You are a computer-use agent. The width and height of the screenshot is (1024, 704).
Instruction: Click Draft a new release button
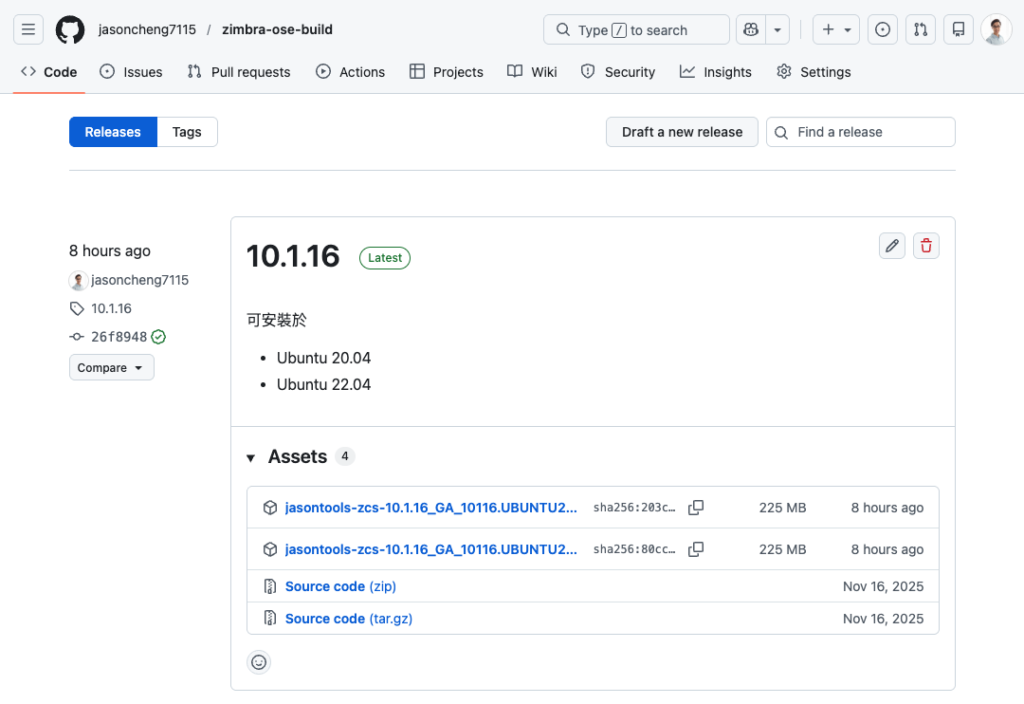coord(682,132)
